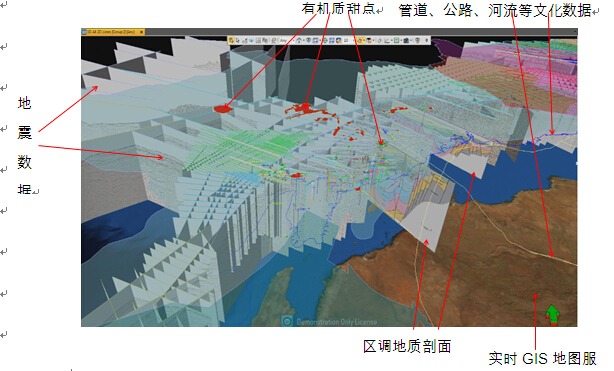The height and width of the screenshot is (371, 614).
Task: Click the blue four-pane grid toolbar icon
Action: click(332, 40)
